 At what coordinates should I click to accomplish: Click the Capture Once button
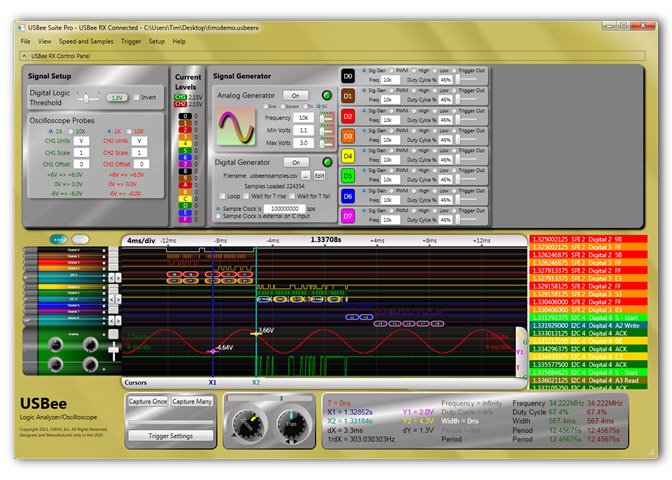148,402
